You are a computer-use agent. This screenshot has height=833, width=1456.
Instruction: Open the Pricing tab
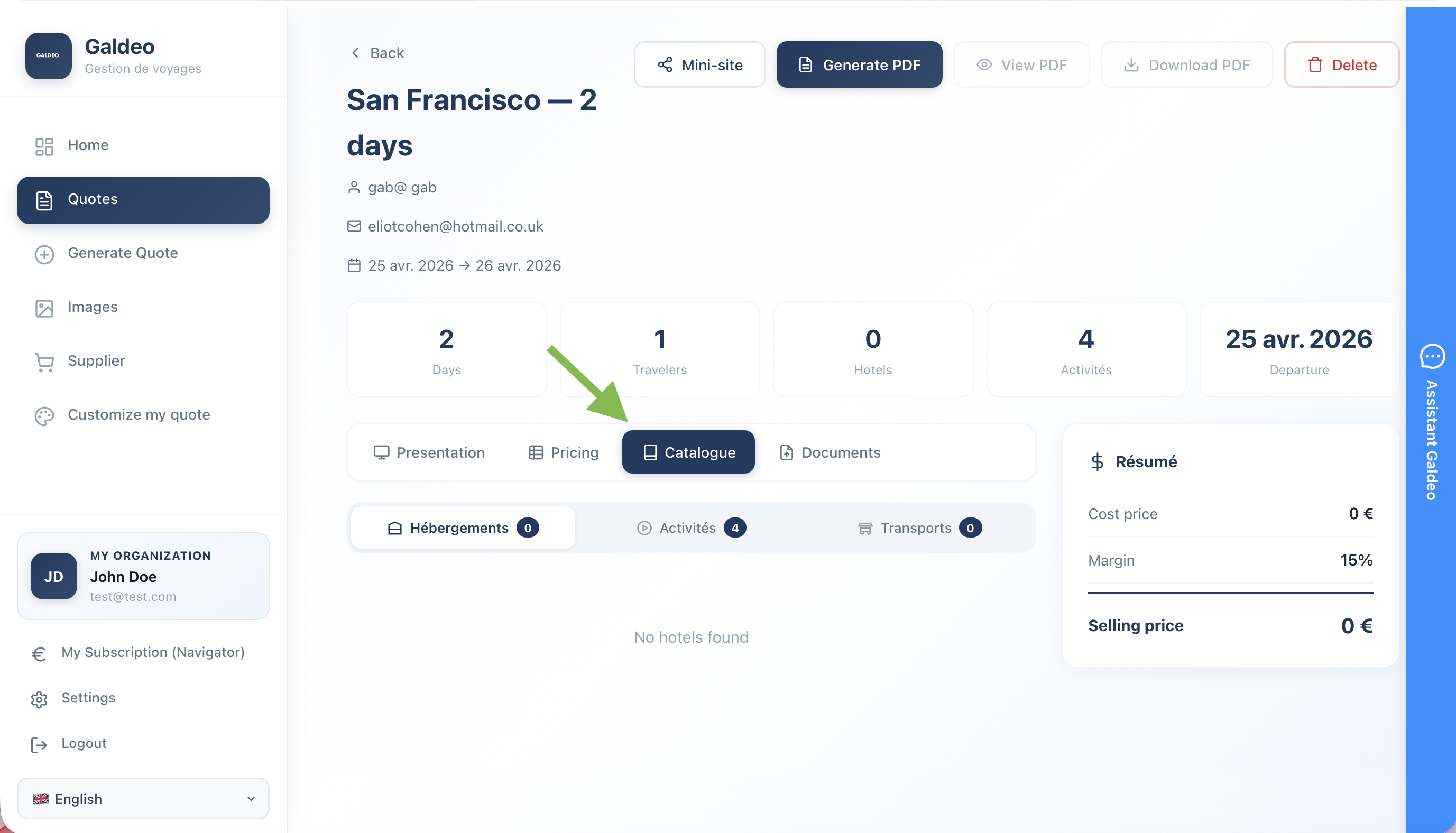(564, 452)
